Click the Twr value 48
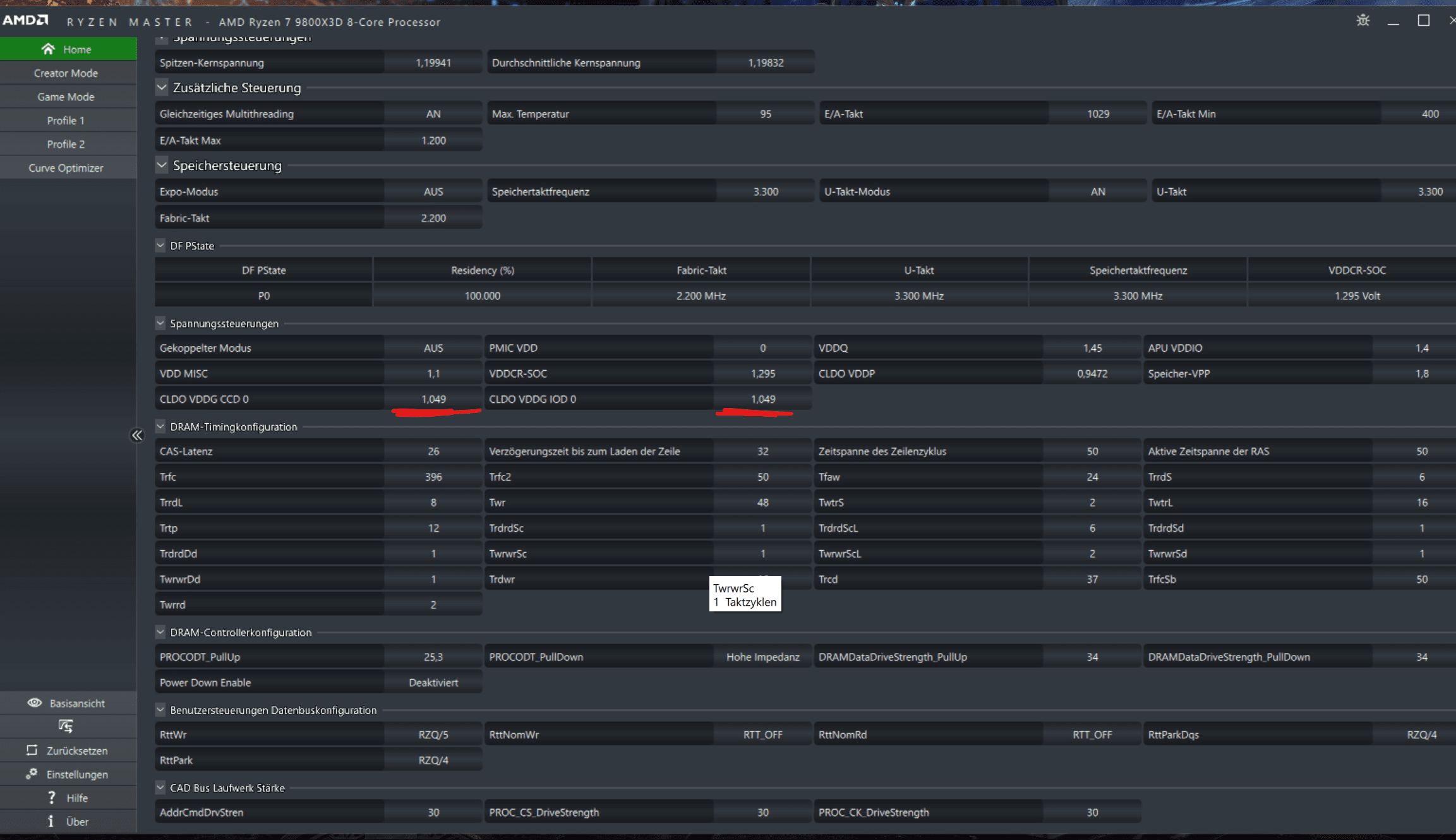 (763, 502)
